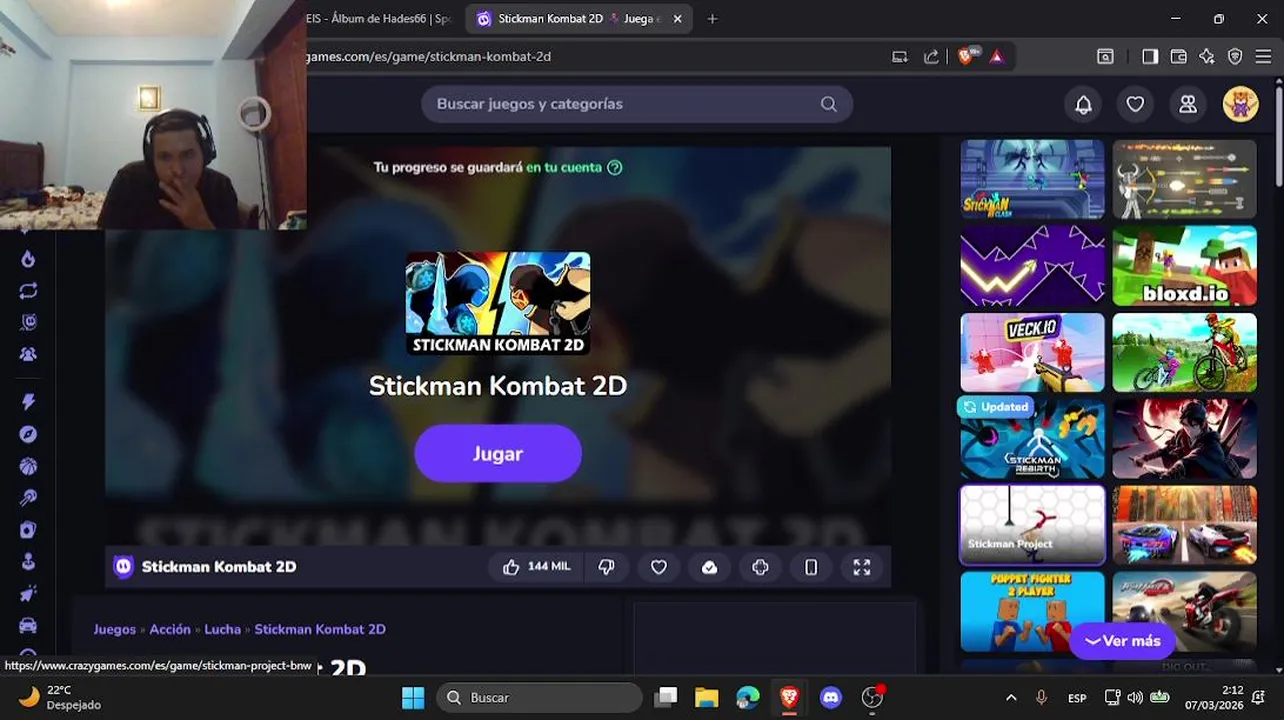Open the user avatar profile
The width and height of the screenshot is (1284, 720).
pos(1240,104)
